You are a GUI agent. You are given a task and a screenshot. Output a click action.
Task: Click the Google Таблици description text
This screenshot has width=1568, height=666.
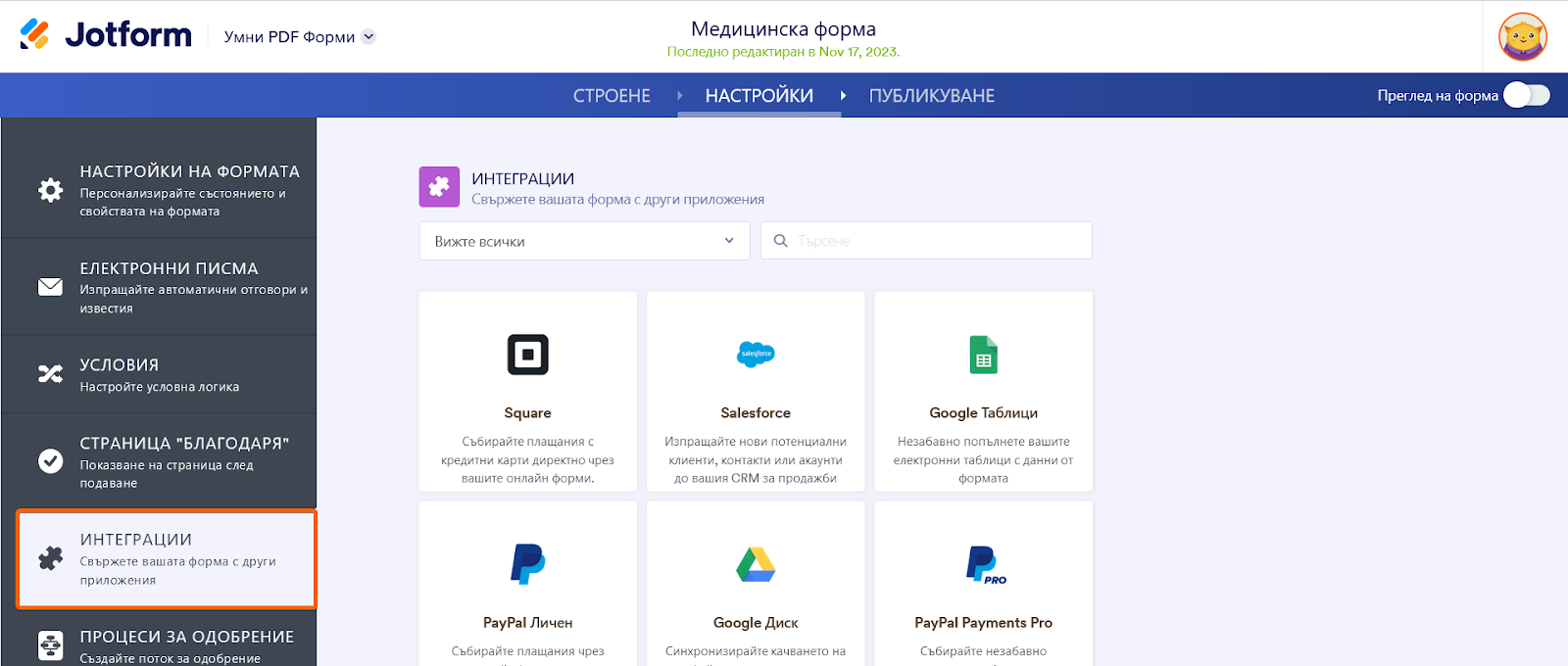click(x=983, y=460)
